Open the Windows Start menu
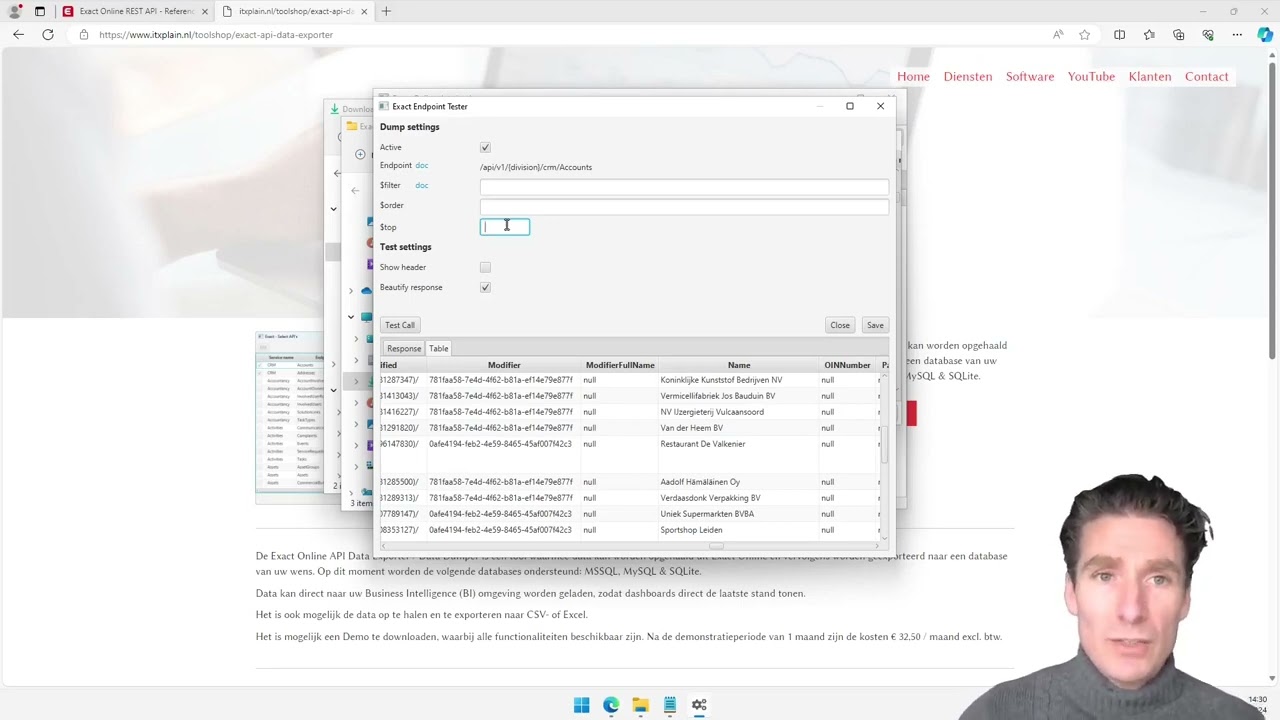The height and width of the screenshot is (720, 1280). click(x=582, y=705)
